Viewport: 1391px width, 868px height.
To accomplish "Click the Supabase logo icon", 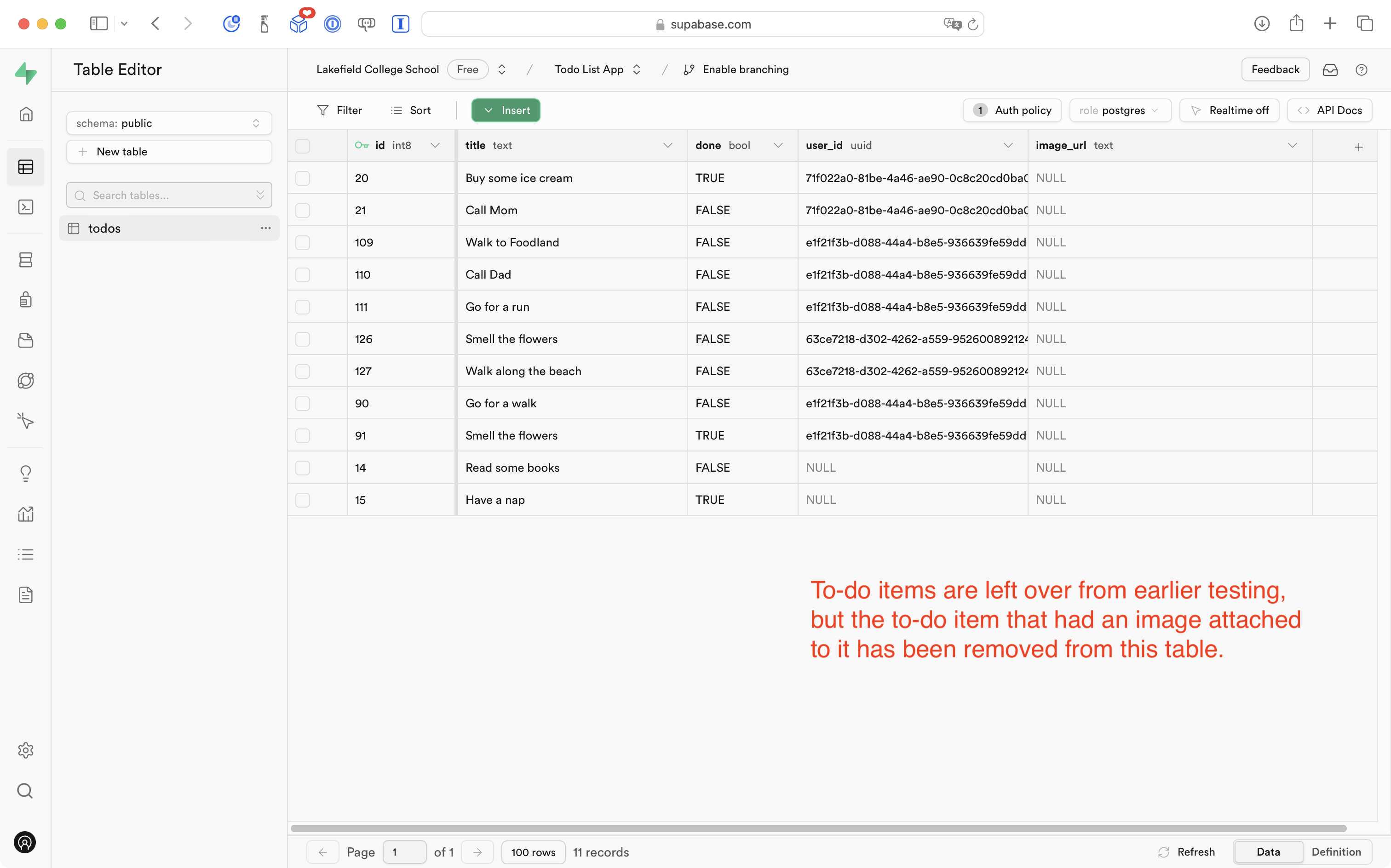I will coord(26,74).
